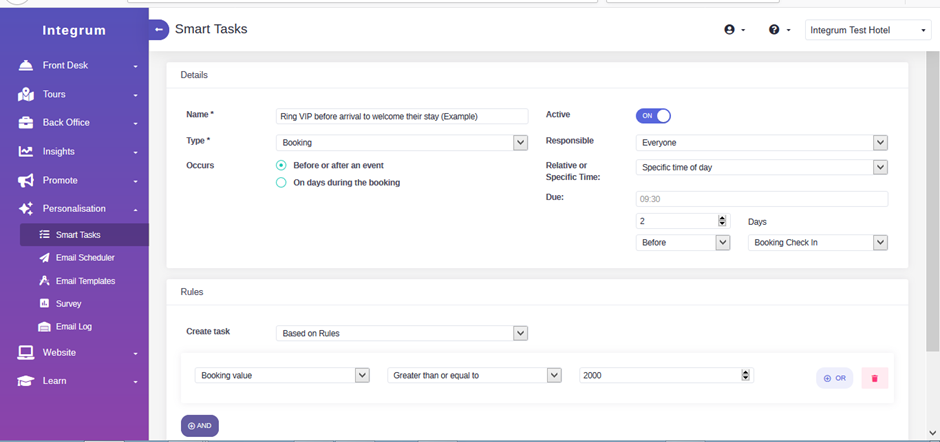Click the AND add rule button
Screen dimensions: 940x442
click(x=200, y=426)
